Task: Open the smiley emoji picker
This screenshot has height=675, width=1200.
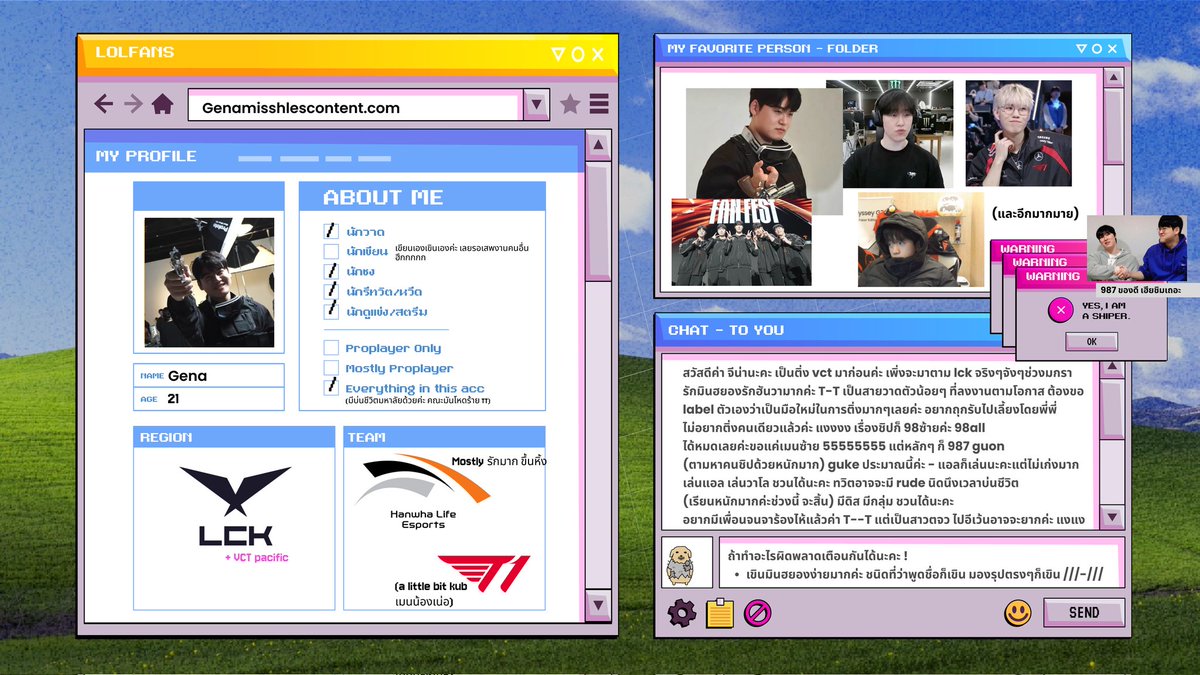Action: (x=1018, y=612)
